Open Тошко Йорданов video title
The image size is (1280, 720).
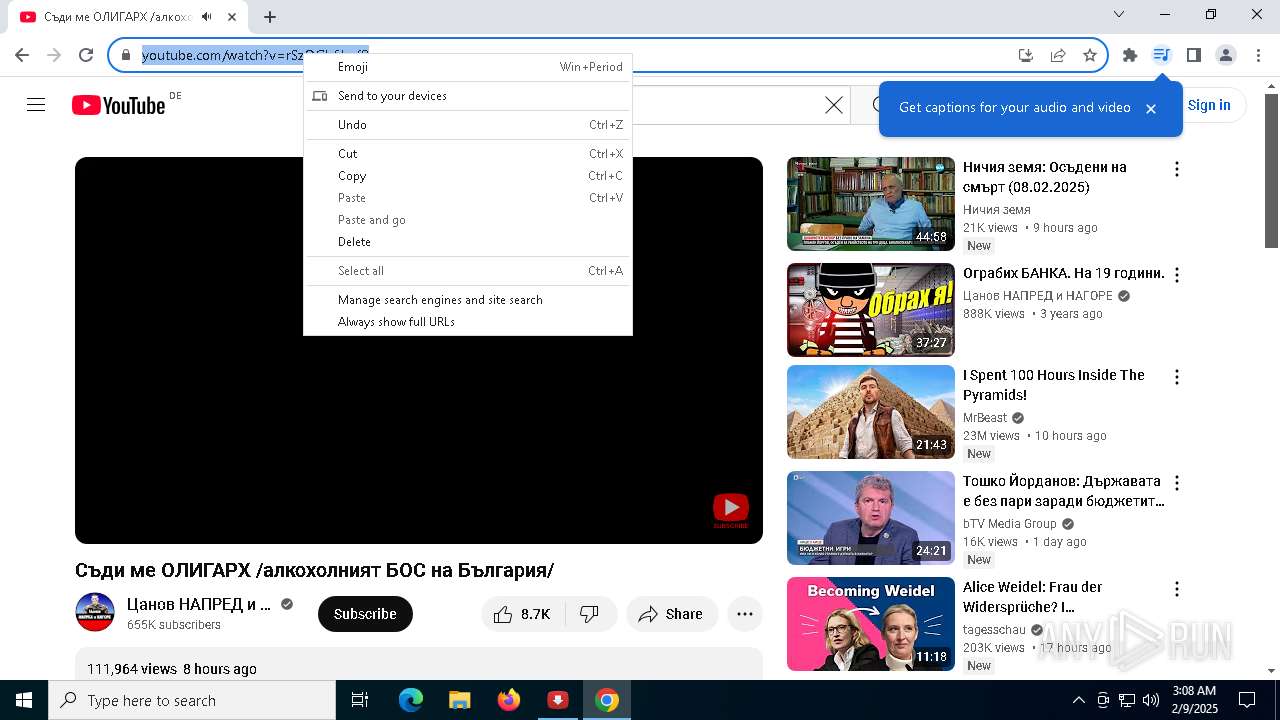[x=1063, y=491]
